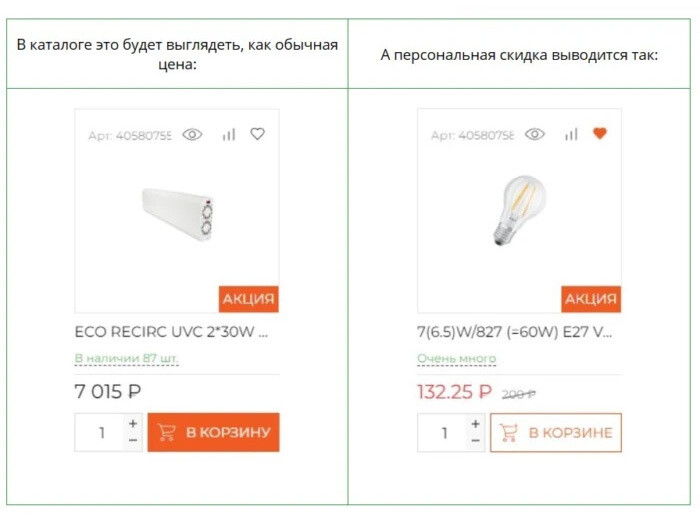Click the cart icon in 'В корзине' button
The image size is (700, 520).
coord(509,432)
